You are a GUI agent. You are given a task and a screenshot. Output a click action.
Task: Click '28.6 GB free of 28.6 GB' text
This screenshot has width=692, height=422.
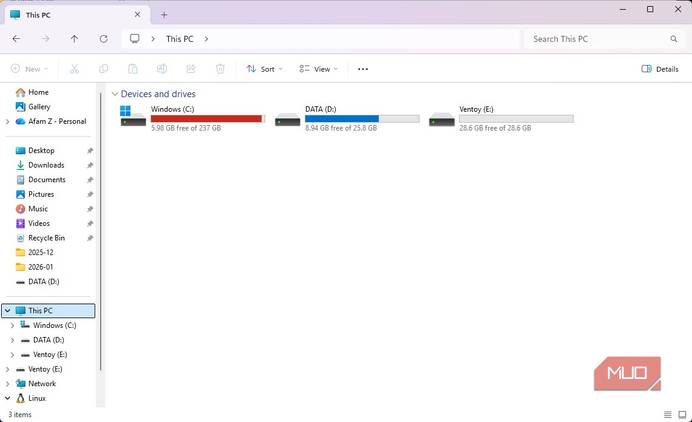tap(495, 128)
